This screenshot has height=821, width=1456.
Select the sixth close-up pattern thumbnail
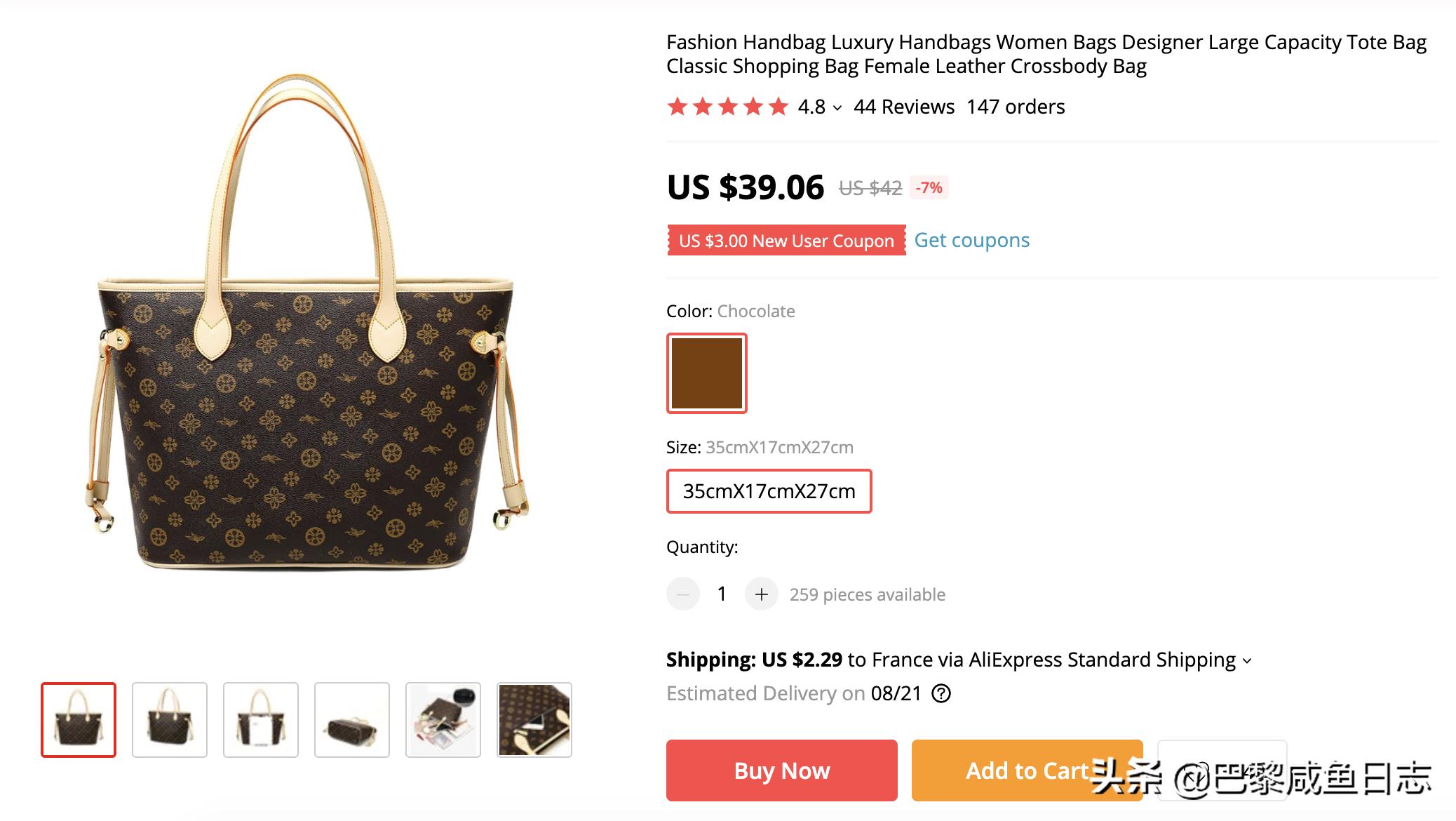pyautogui.click(x=534, y=719)
